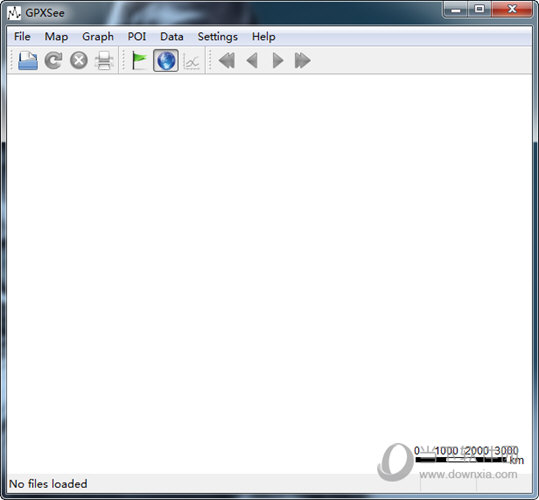Click the Print toolbar icon
This screenshot has width=539, height=500.
104,61
